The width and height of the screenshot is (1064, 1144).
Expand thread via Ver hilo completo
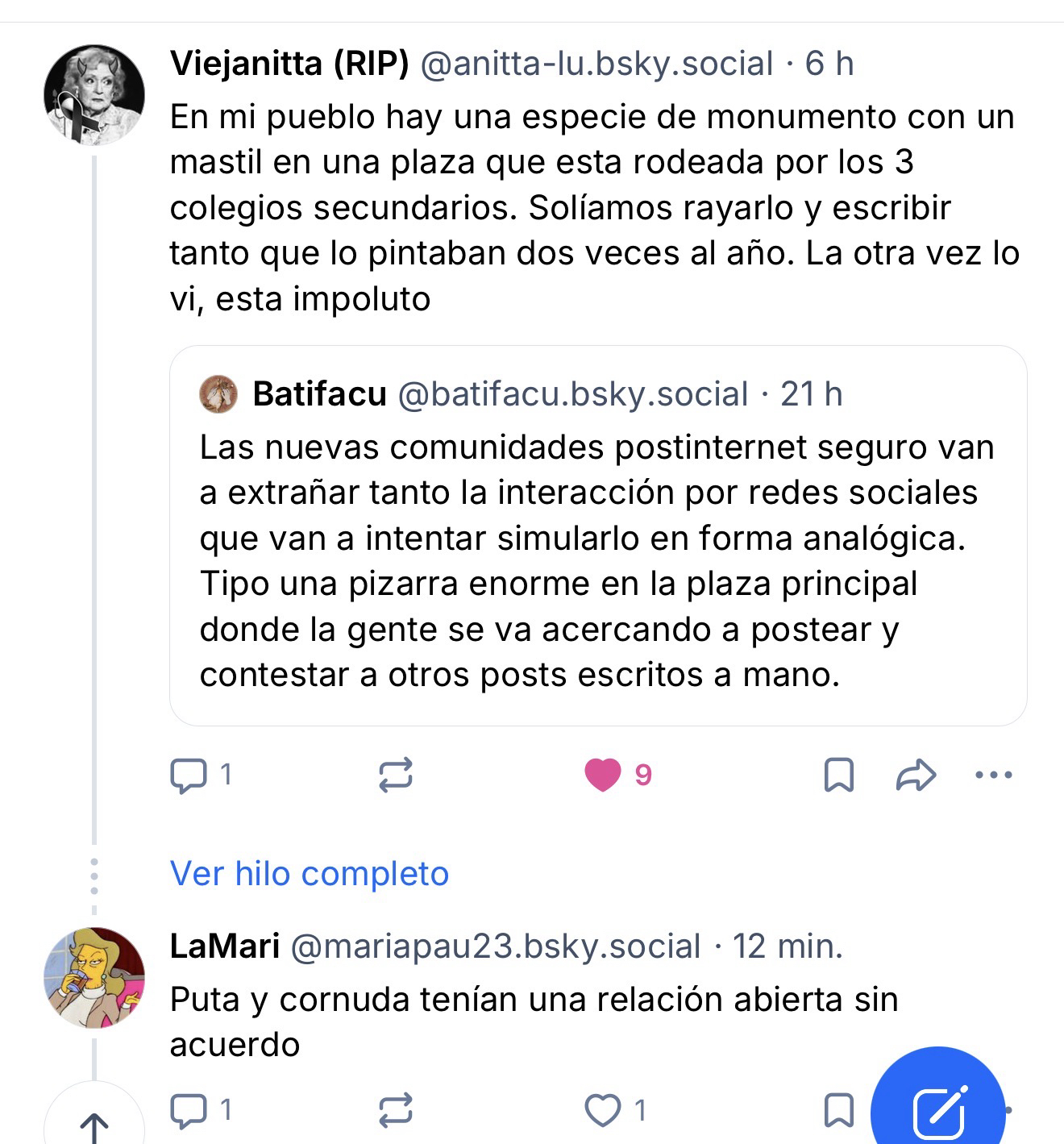click(309, 874)
